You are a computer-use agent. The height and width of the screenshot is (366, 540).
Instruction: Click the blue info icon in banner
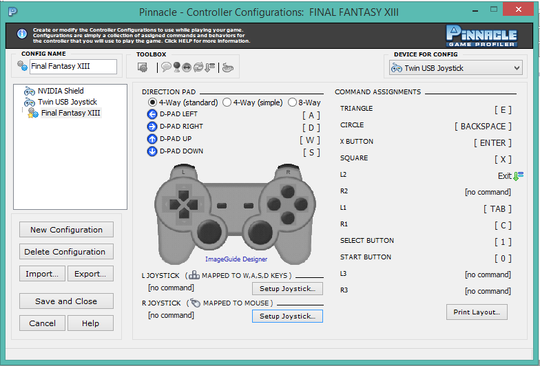coord(22,34)
